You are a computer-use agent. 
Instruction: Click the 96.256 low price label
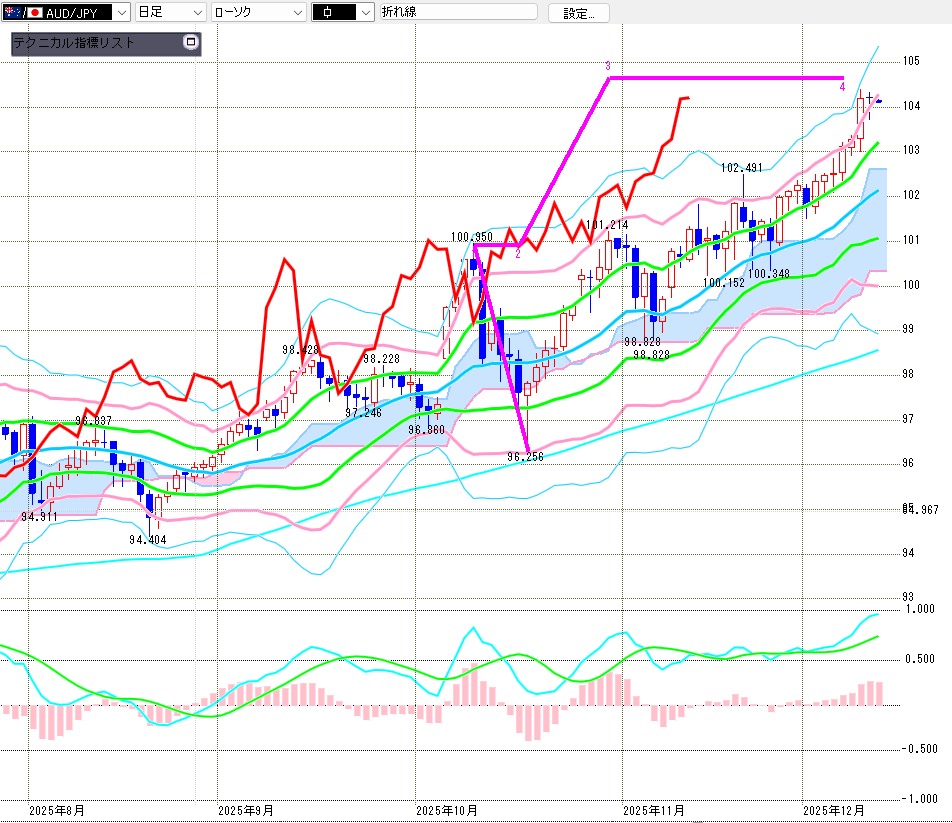(x=524, y=456)
